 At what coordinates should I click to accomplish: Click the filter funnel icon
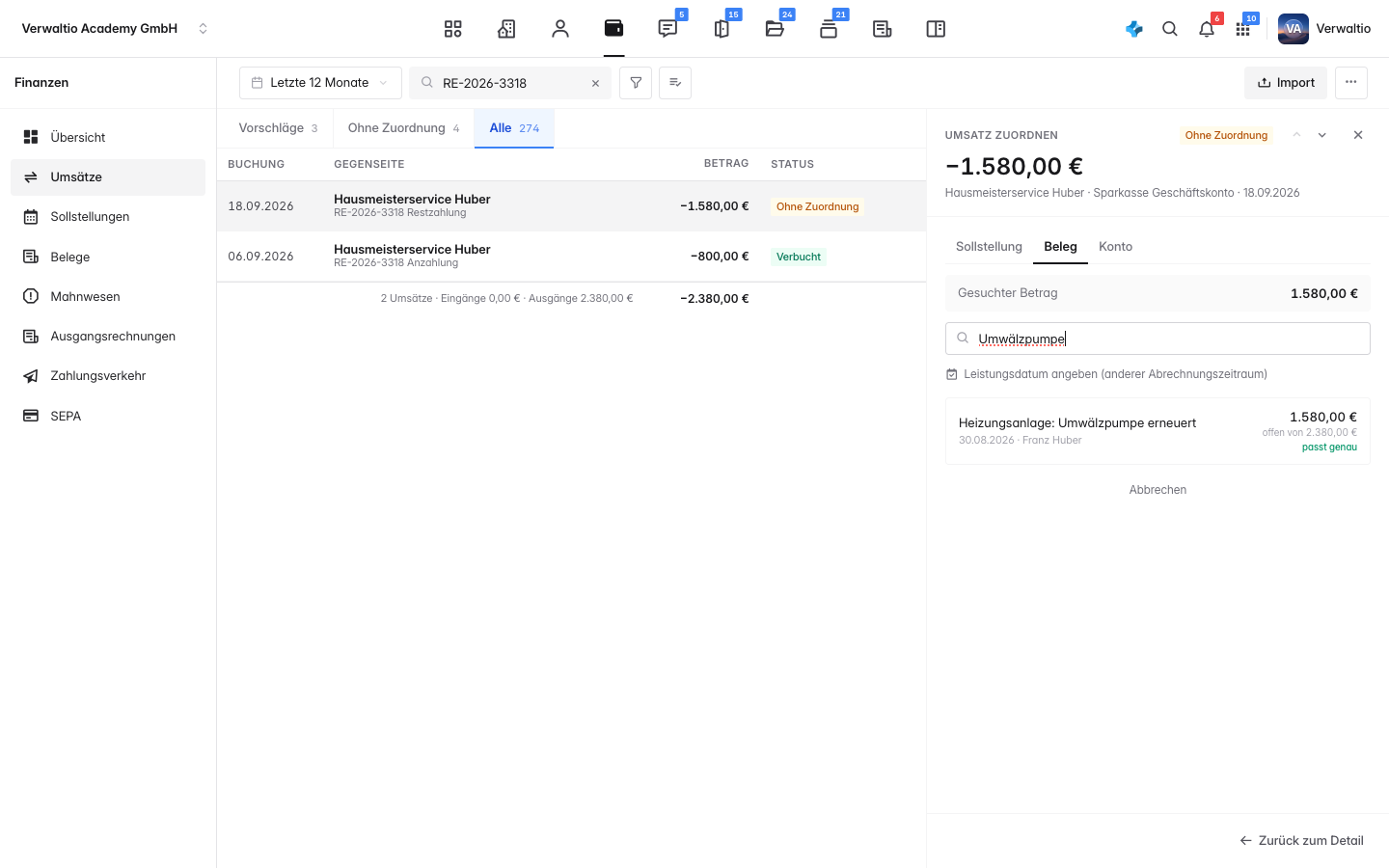click(636, 83)
